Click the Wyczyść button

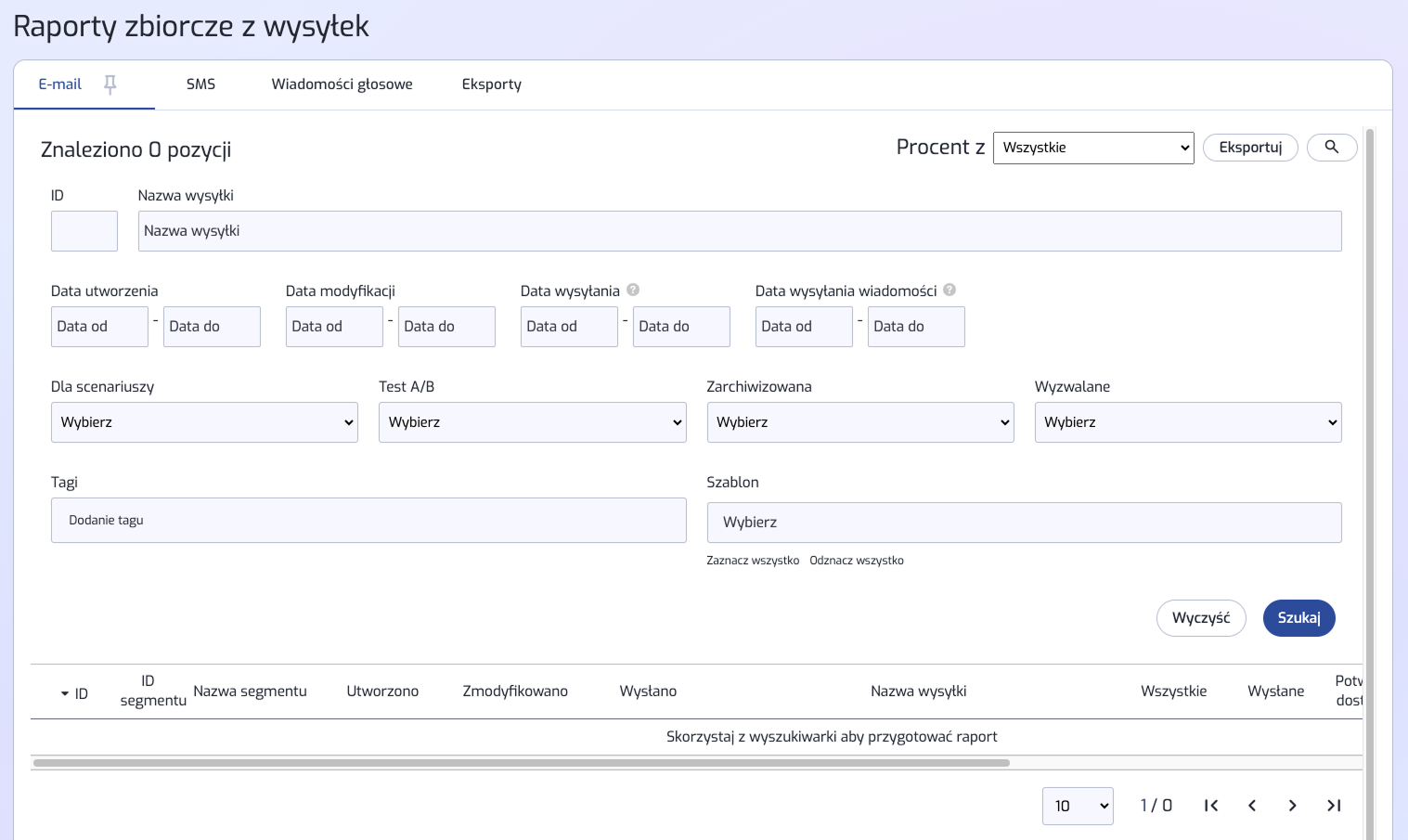[x=1200, y=618]
